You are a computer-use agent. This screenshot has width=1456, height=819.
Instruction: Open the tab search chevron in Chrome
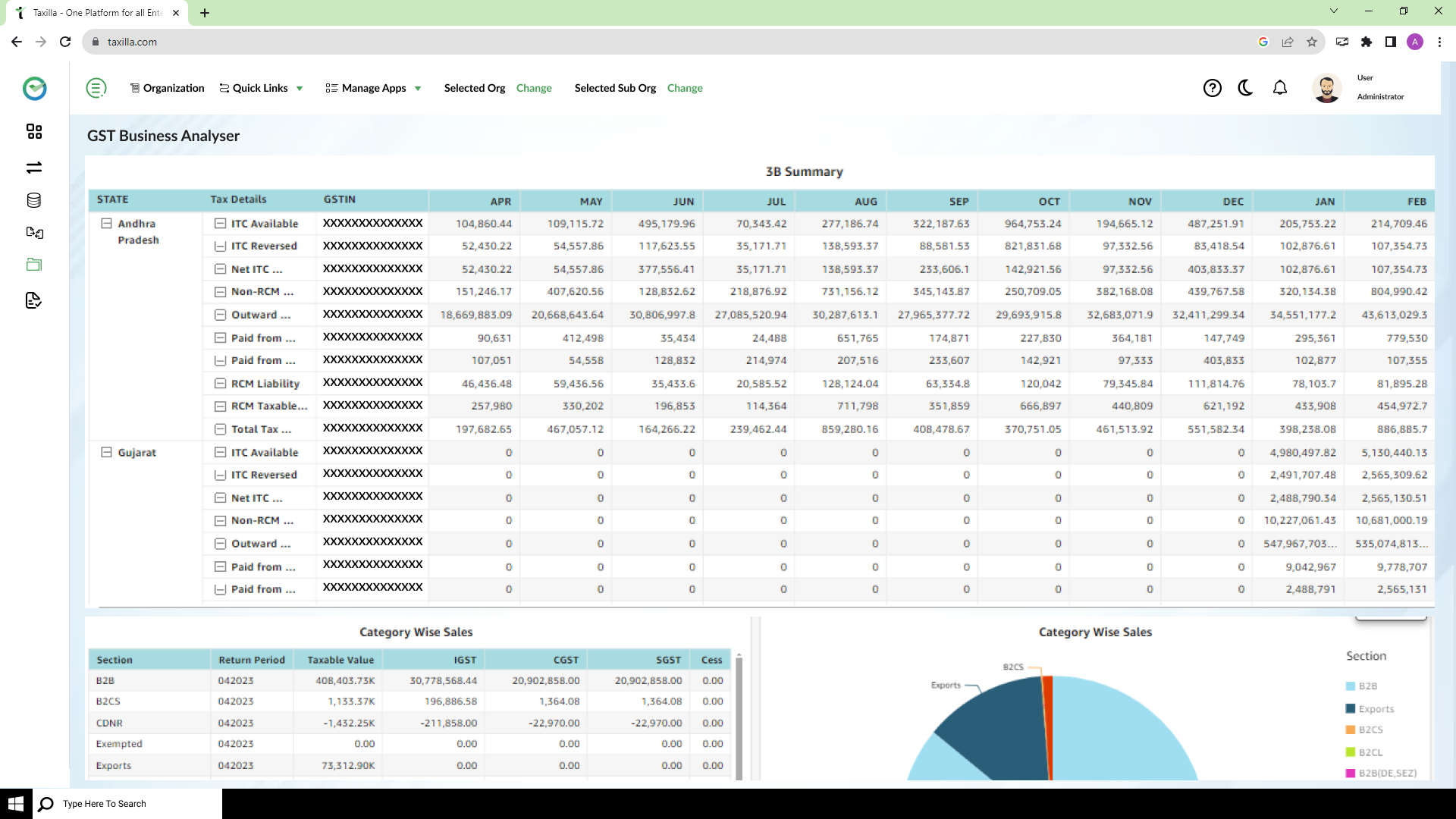click(1334, 11)
